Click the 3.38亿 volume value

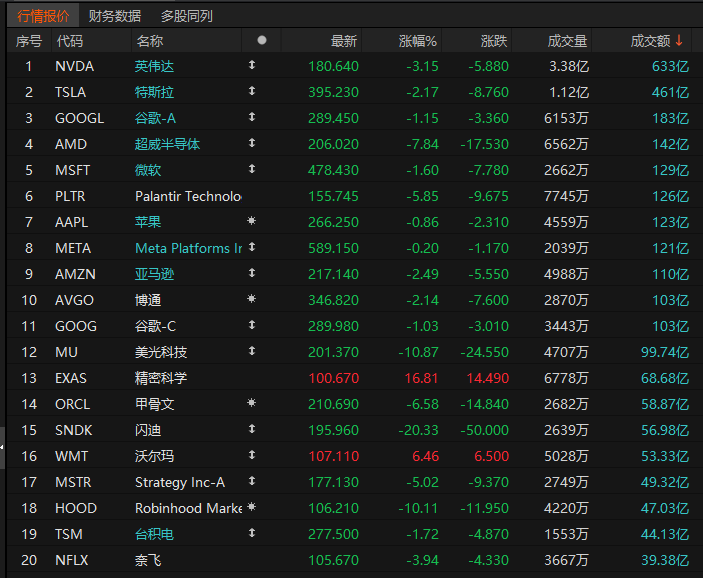point(569,66)
